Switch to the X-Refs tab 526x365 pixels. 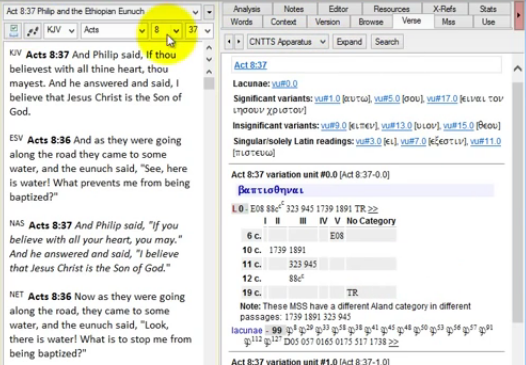click(x=444, y=9)
